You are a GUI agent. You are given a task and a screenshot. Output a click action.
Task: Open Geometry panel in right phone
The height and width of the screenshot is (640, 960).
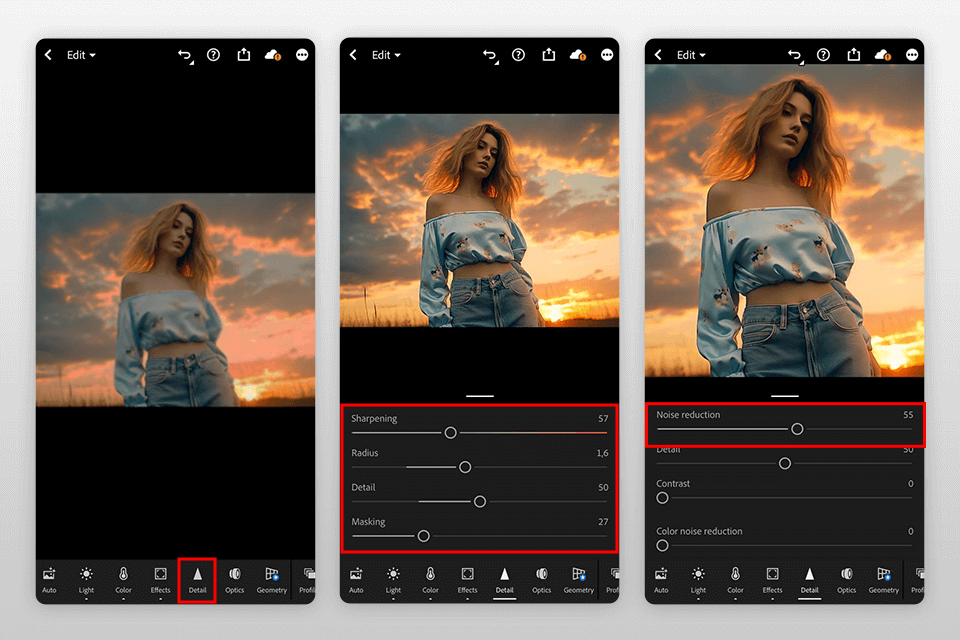[x=883, y=580]
